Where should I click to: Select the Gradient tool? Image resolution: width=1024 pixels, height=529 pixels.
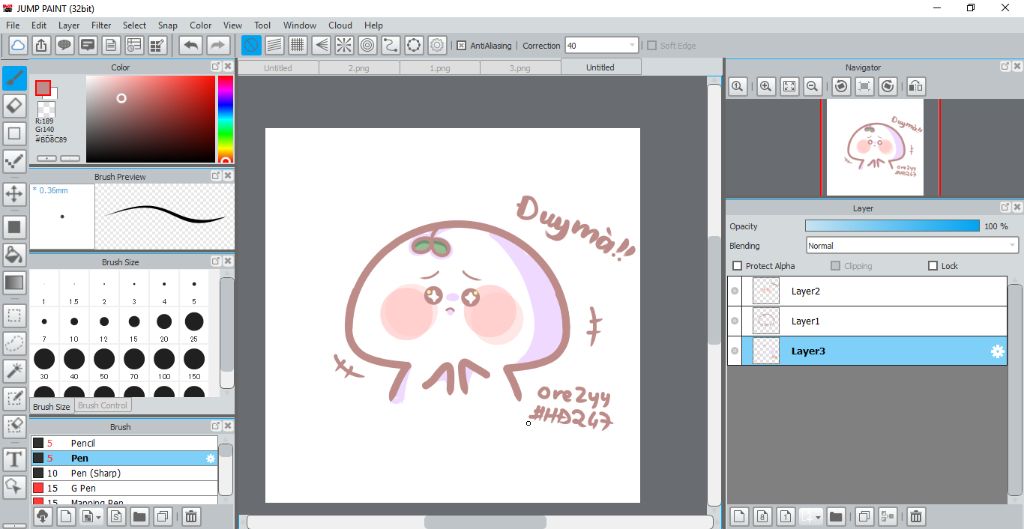(14, 283)
